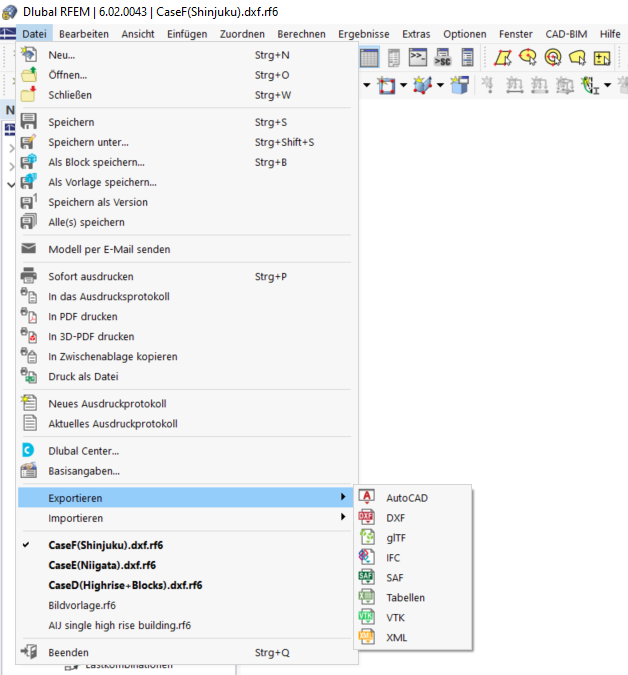Click the Als Block speichern icon
Screen dimensions: 628x675
tap(29, 162)
